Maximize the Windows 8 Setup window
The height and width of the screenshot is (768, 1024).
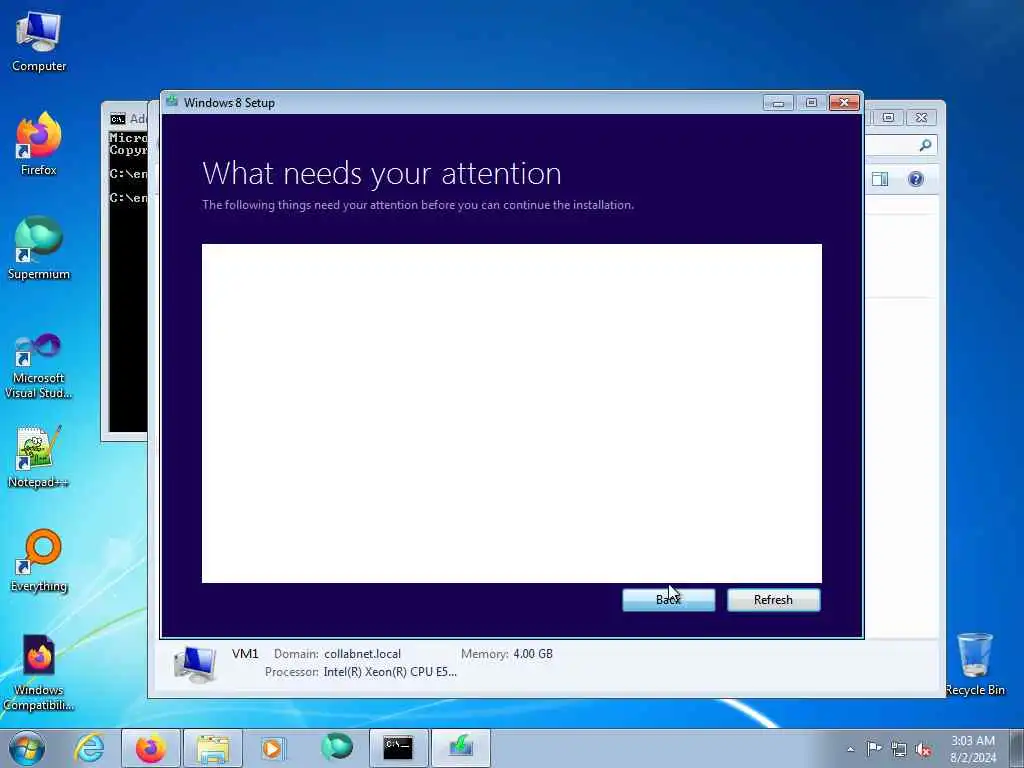pos(811,103)
